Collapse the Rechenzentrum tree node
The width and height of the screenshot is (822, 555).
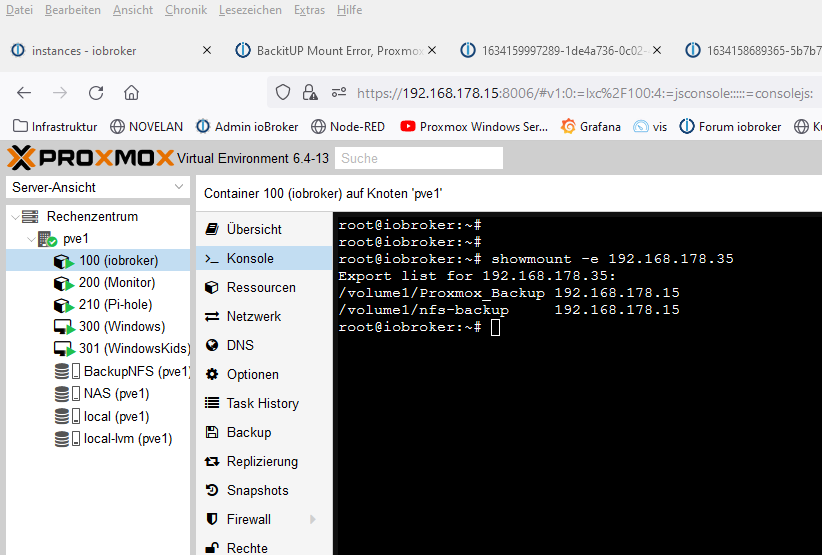click(x=15, y=216)
